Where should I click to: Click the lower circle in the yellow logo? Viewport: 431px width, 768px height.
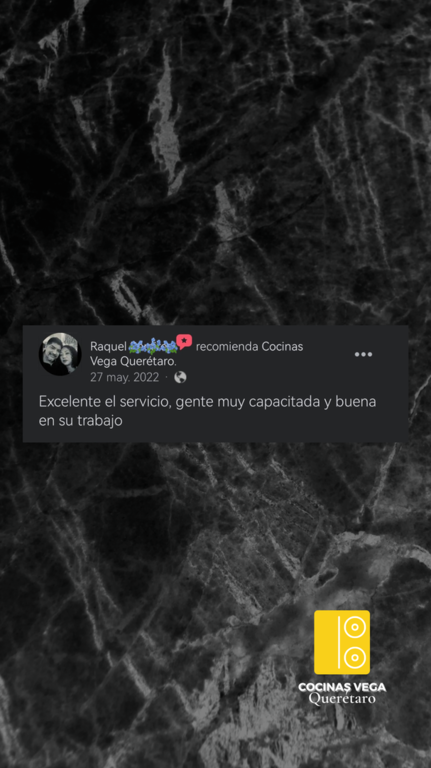[355, 656]
